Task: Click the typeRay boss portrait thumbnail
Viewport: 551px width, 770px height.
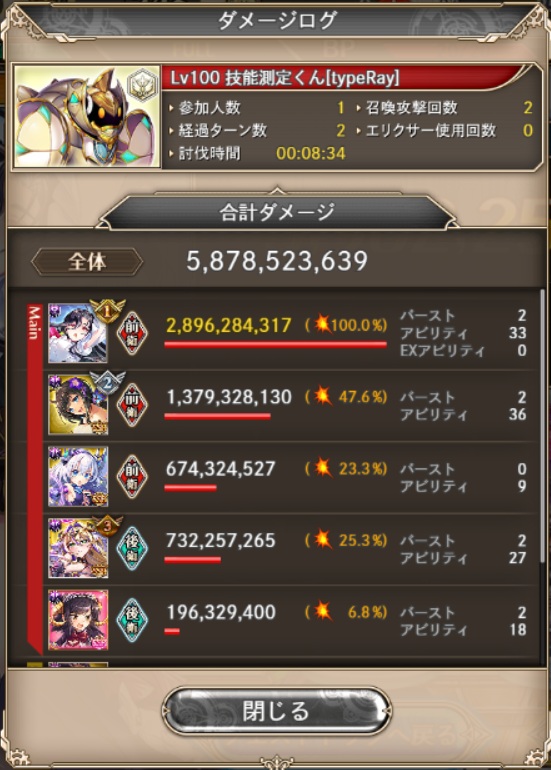Action: 87,116
